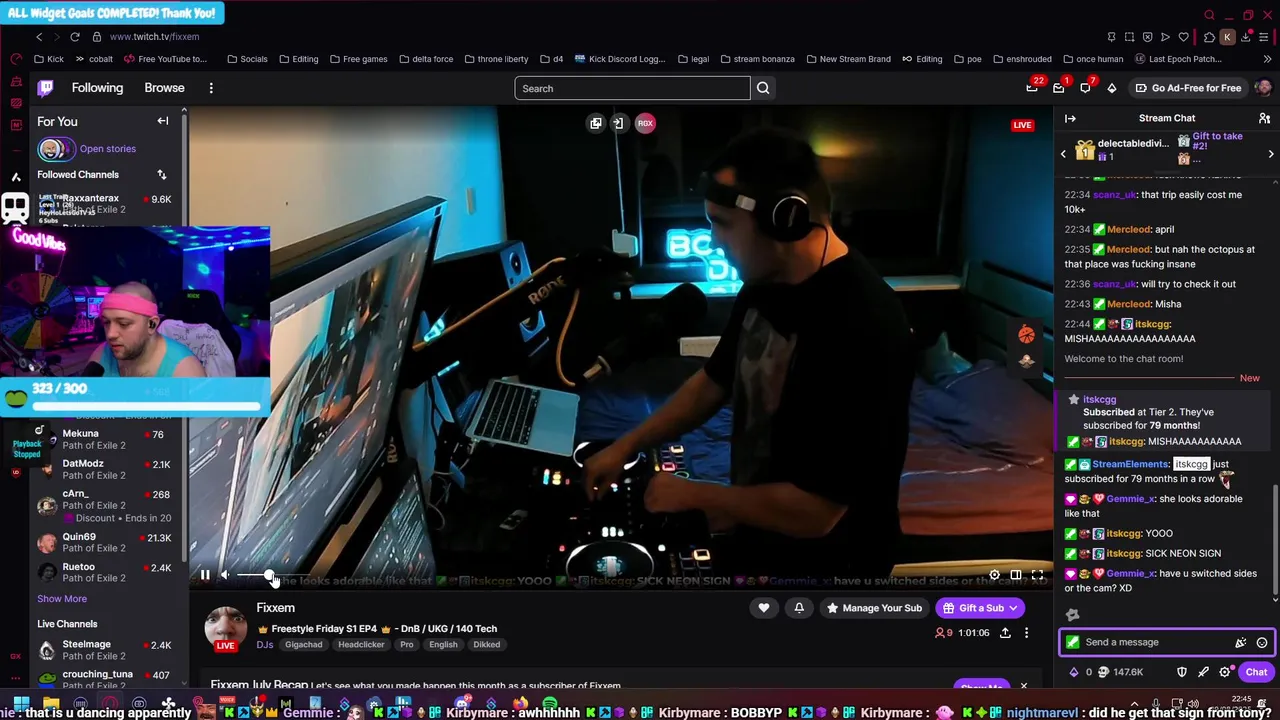Open the chat bubble icon showing 7
This screenshot has width=1280, height=720.
pos(1085,88)
